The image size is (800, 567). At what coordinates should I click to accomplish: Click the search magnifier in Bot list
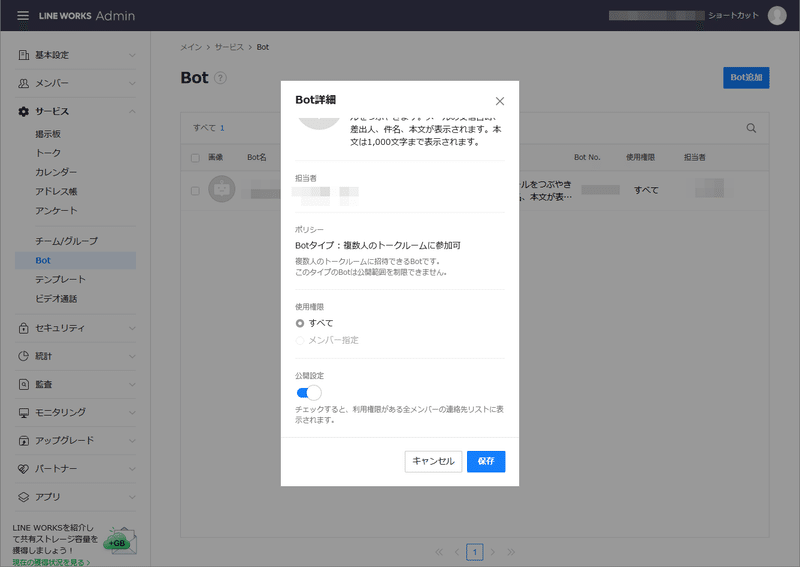(751, 128)
